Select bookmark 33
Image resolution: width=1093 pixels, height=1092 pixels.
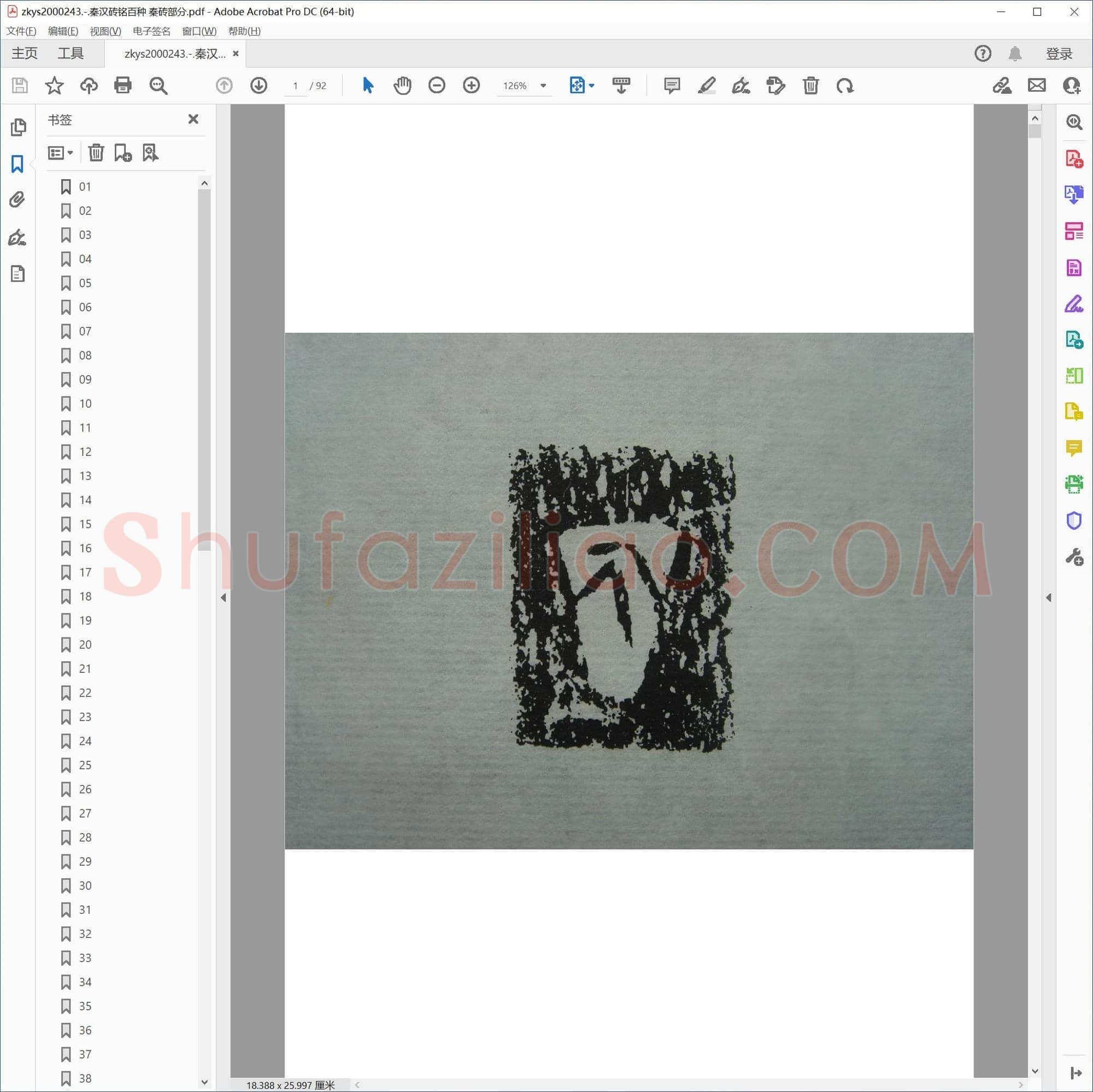tap(85, 958)
